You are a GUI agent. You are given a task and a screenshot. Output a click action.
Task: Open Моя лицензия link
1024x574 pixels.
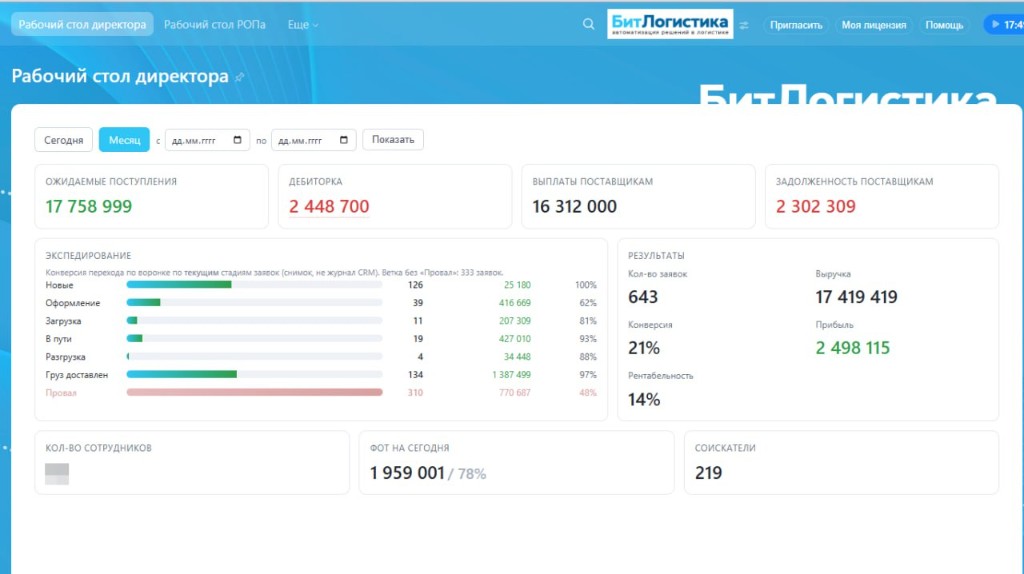[873, 25]
